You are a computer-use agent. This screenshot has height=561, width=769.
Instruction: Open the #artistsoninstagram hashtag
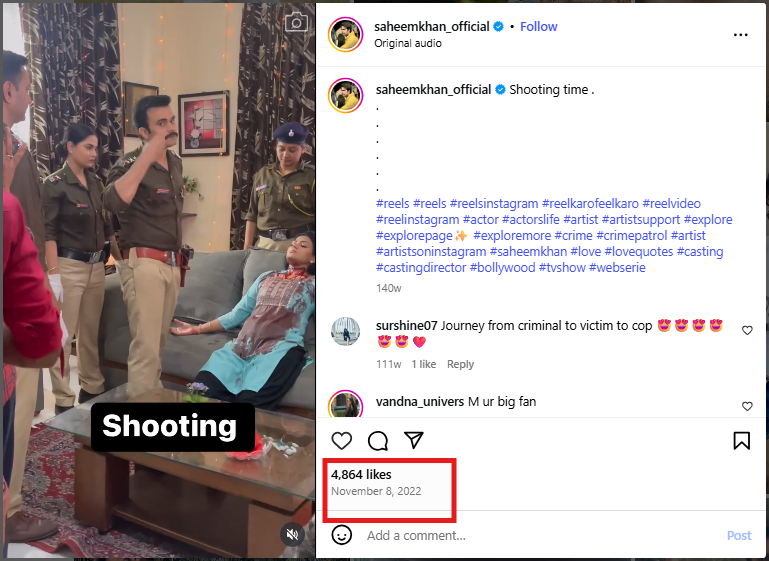coord(431,252)
